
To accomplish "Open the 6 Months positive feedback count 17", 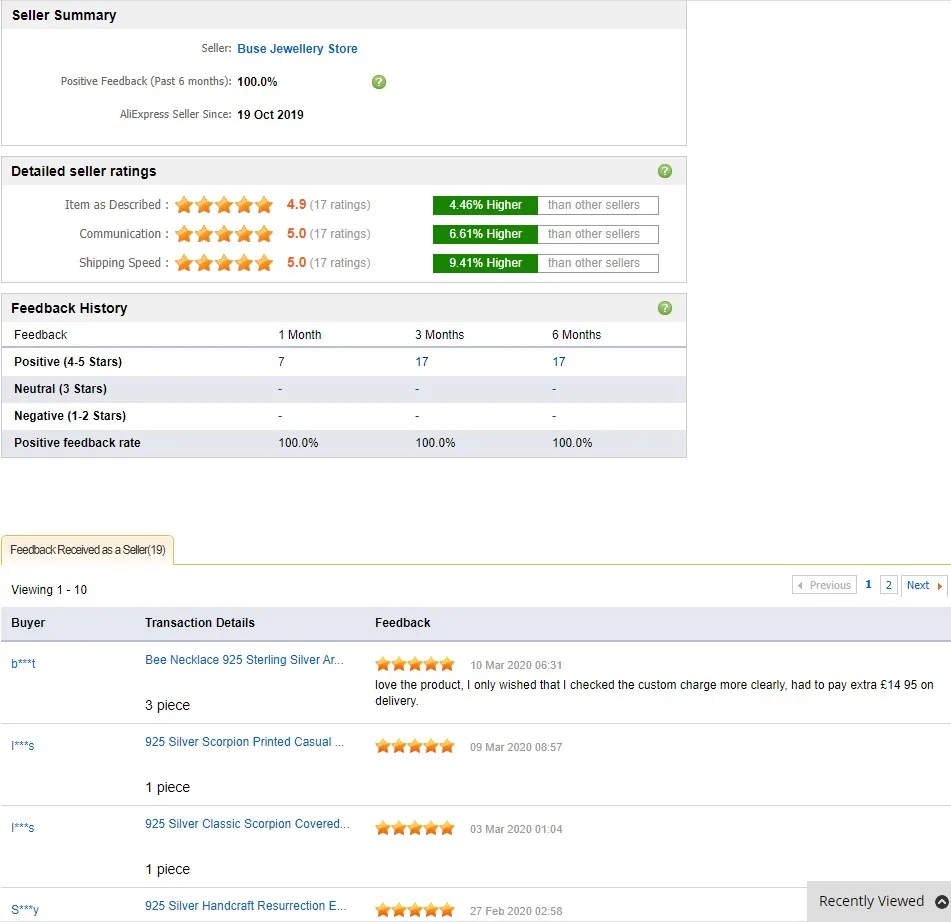I will pos(559,362).
